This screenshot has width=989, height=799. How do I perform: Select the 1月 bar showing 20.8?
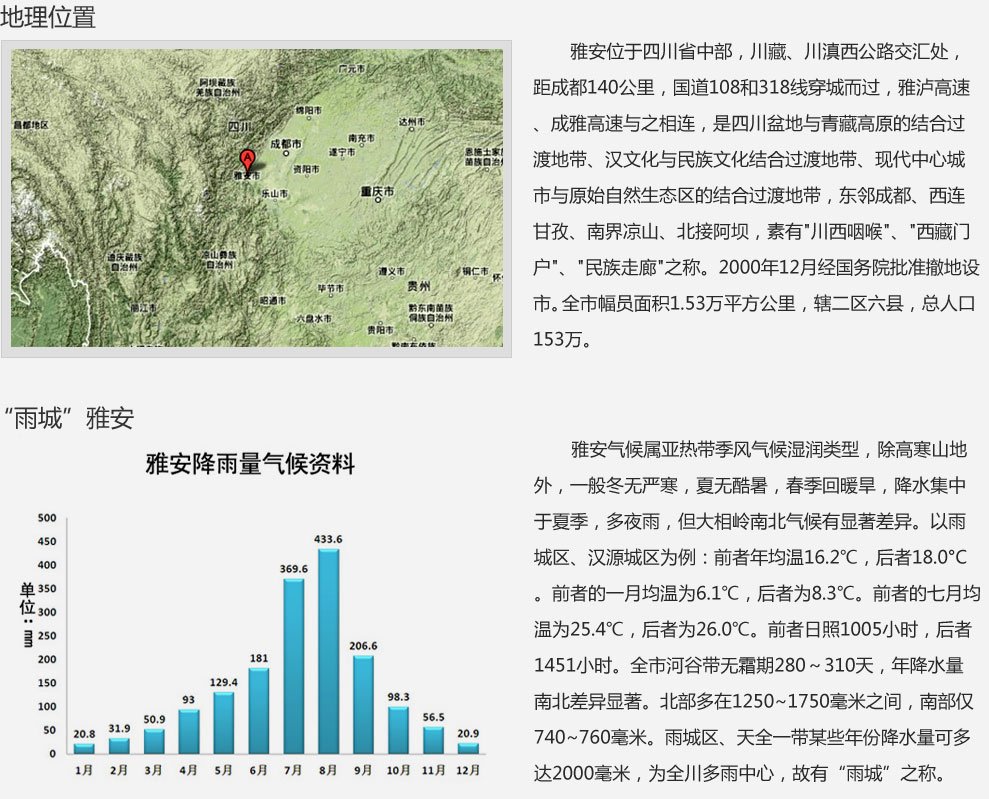[84, 748]
